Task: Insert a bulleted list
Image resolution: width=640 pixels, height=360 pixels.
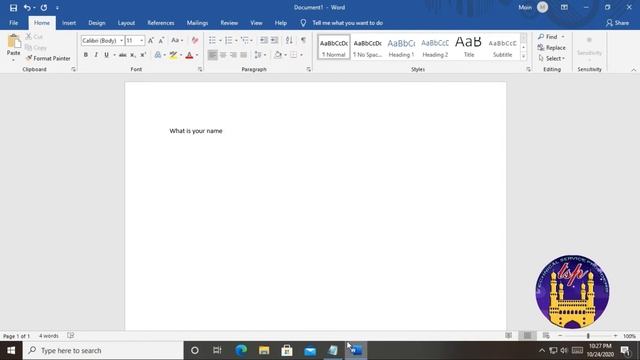Action: click(x=212, y=40)
